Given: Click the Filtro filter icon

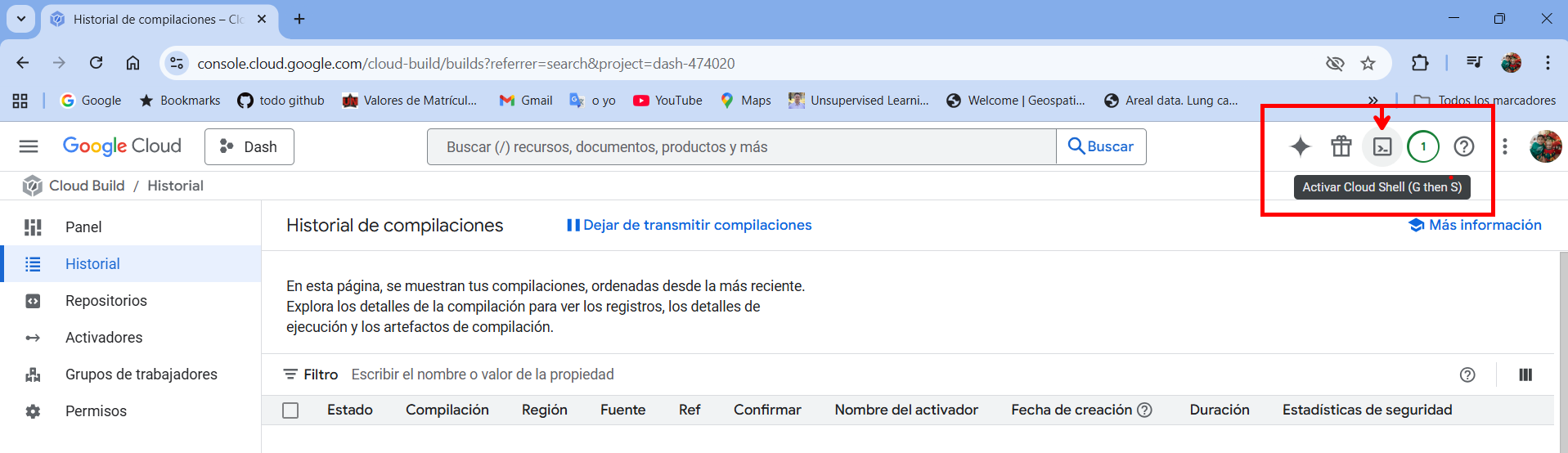Looking at the screenshot, I should tap(290, 375).
